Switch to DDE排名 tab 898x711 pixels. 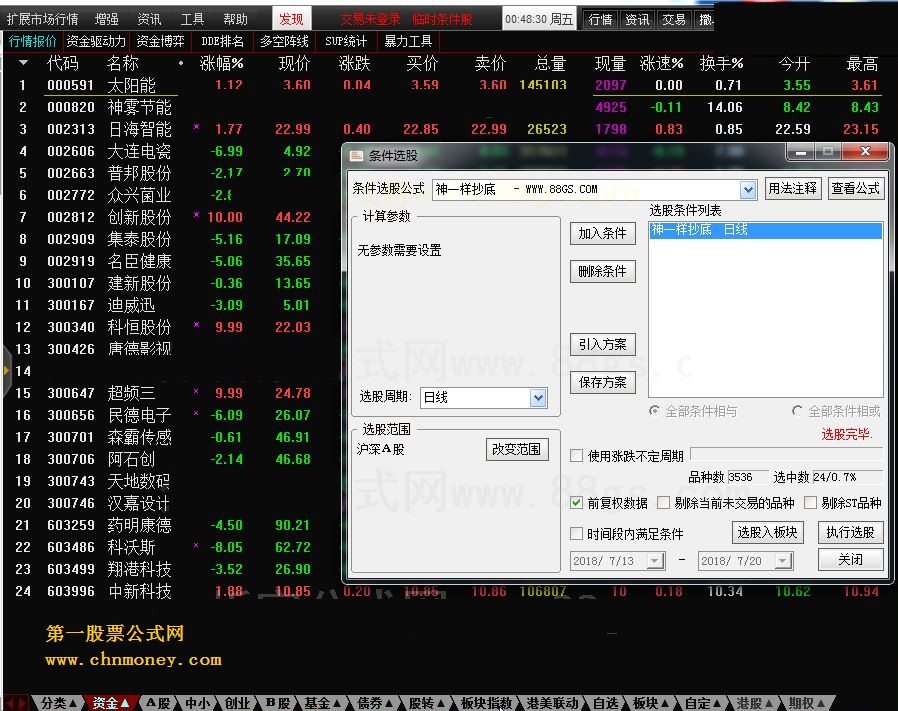(x=222, y=41)
